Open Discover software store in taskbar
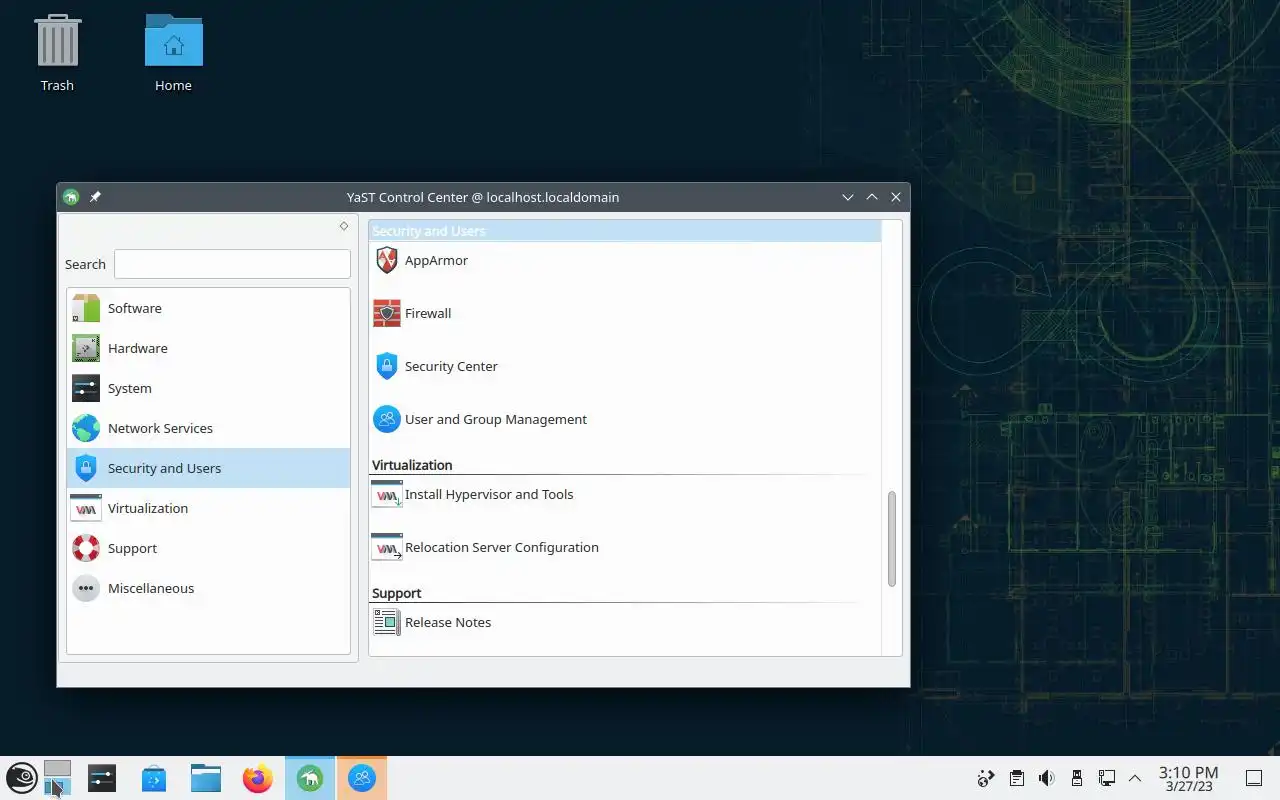 tap(154, 778)
